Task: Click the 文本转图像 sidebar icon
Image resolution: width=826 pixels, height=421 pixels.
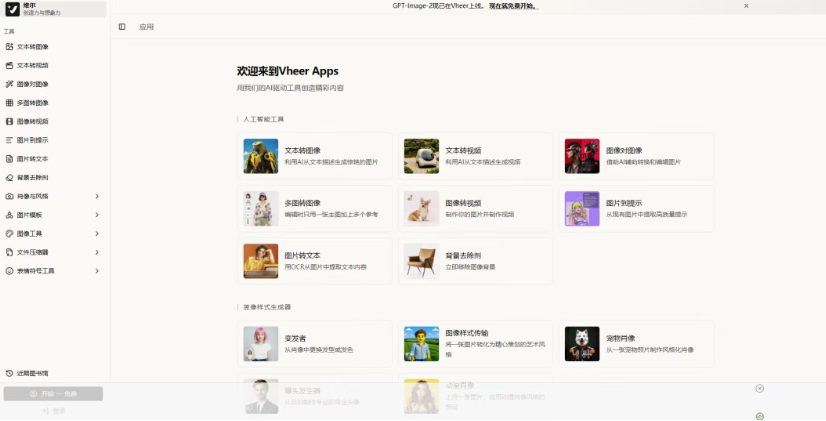Action: point(9,47)
